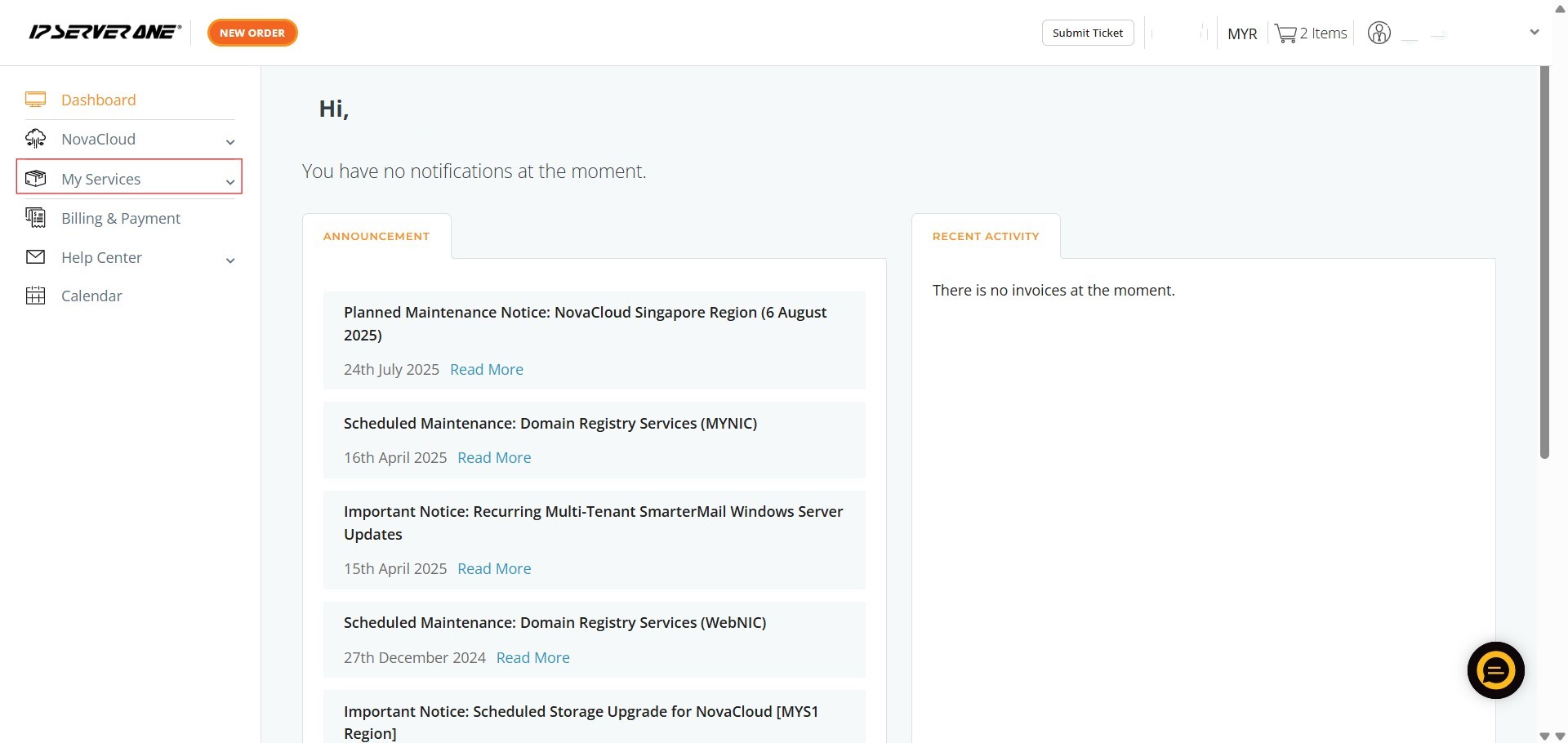Open the account dropdown arrow at top right
The height and width of the screenshot is (743, 1568).
point(1534,33)
